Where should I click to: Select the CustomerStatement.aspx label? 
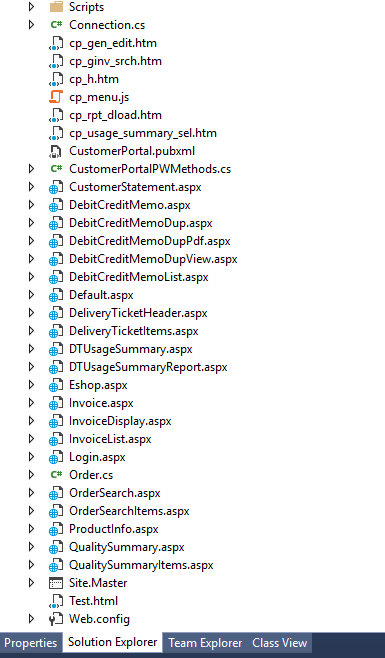[135, 187]
